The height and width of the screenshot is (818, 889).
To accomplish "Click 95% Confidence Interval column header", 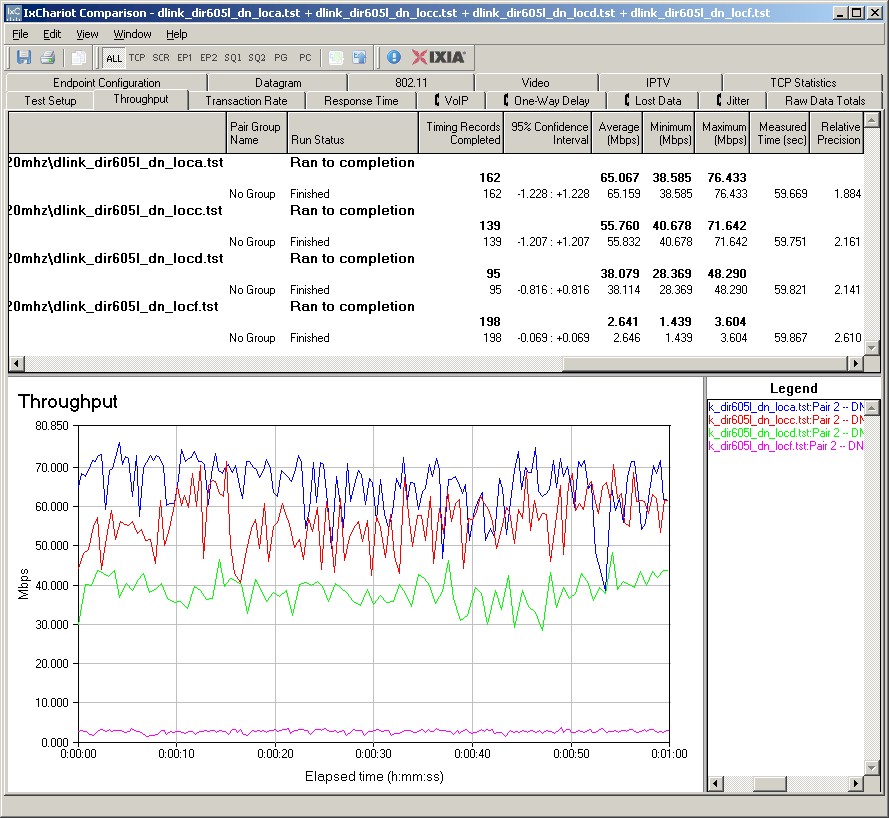I will point(547,133).
